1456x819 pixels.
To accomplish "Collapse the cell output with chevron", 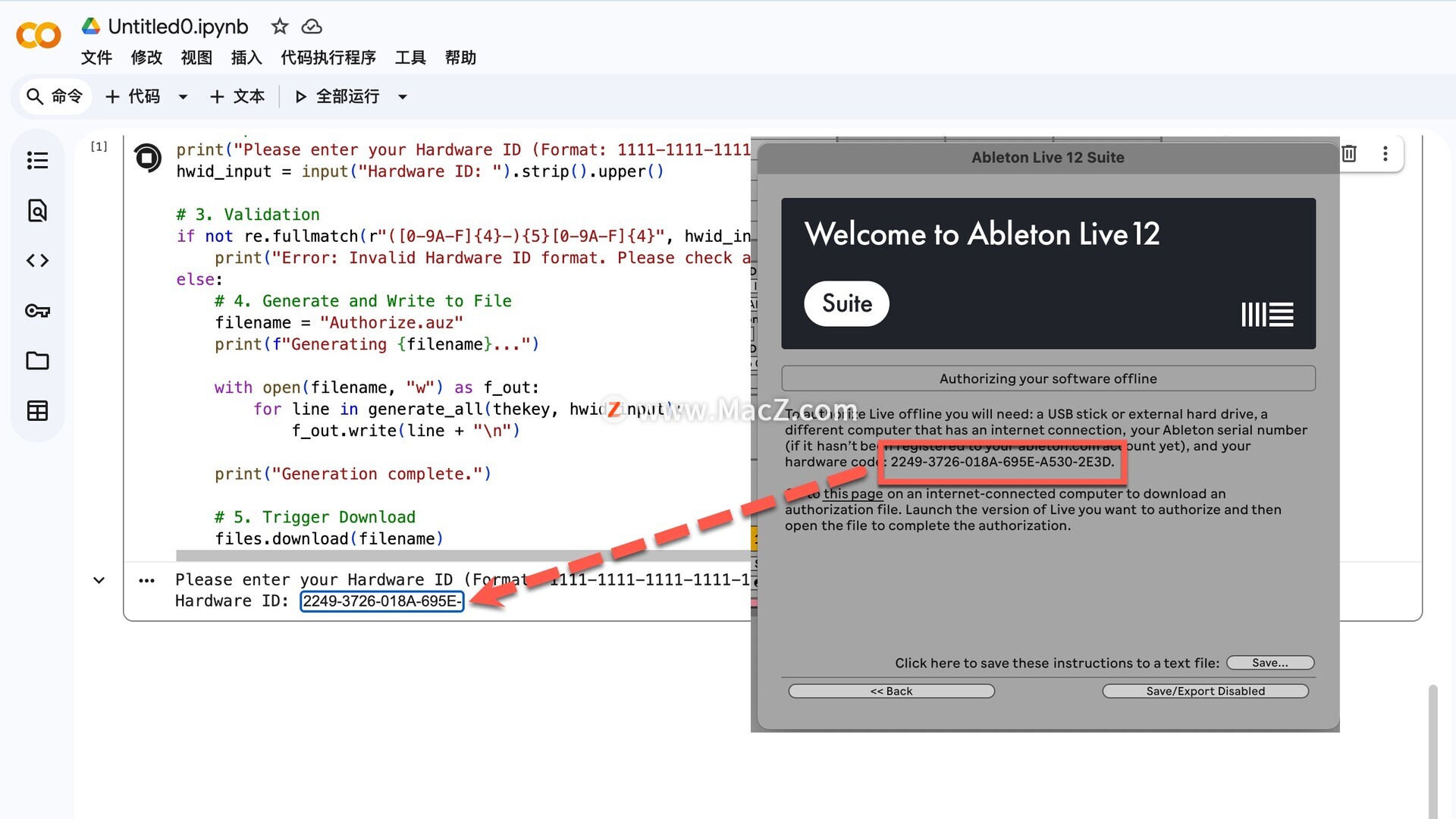I will (99, 580).
